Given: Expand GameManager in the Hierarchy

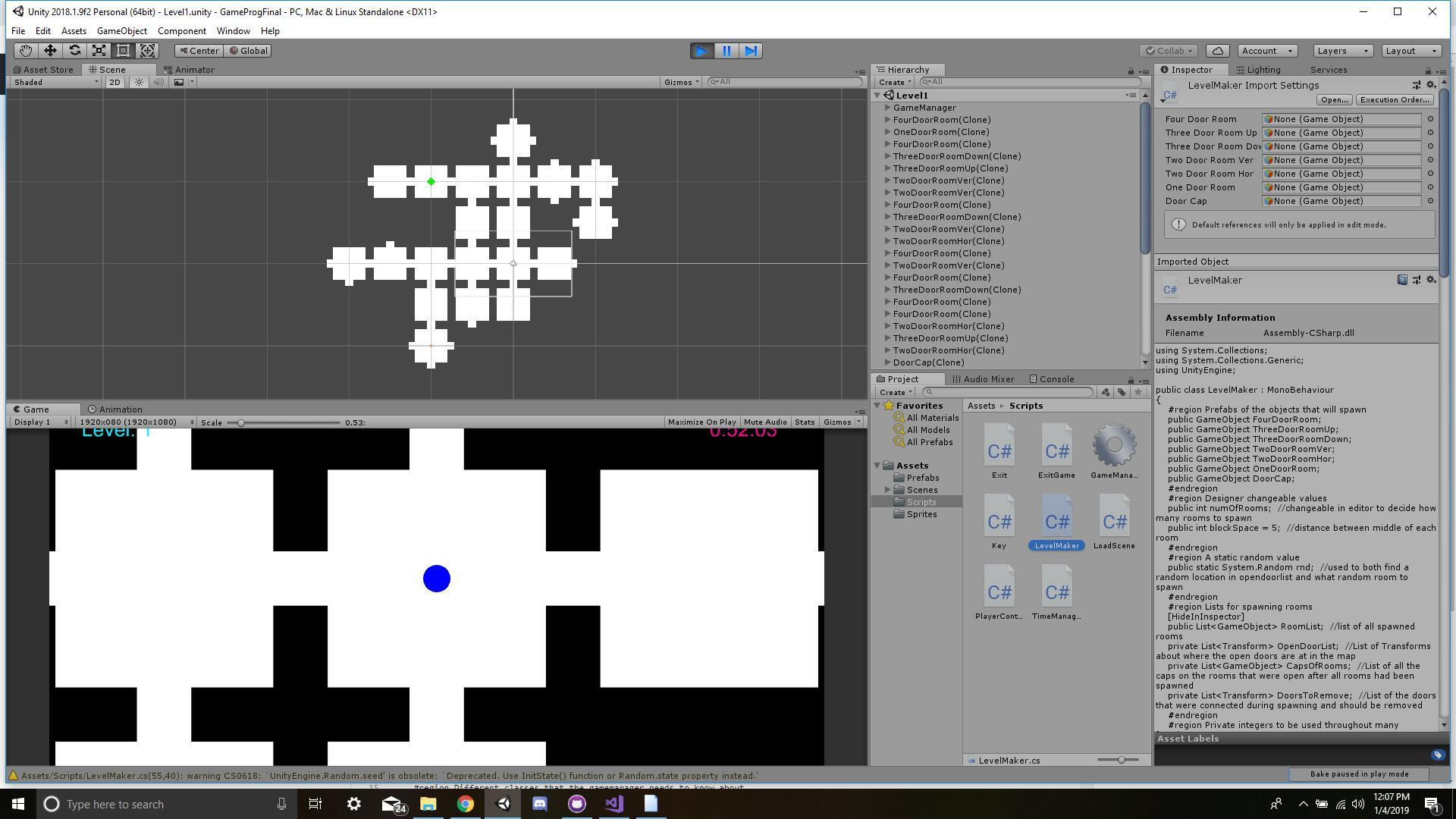Looking at the screenshot, I should click(x=887, y=107).
